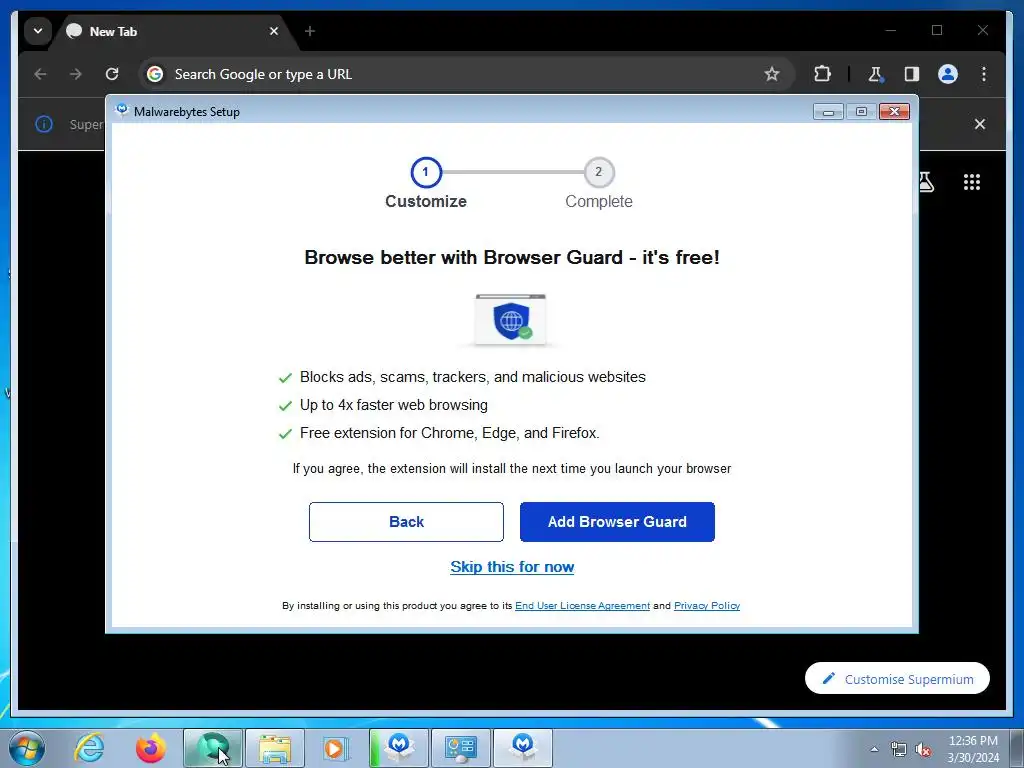The image size is (1024, 768).
Task: Click Add Browser Guard button
Action: coord(617,522)
